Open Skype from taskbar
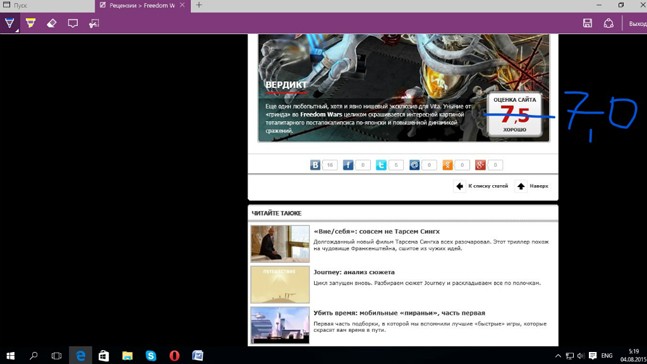The width and height of the screenshot is (647, 364). (151, 355)
